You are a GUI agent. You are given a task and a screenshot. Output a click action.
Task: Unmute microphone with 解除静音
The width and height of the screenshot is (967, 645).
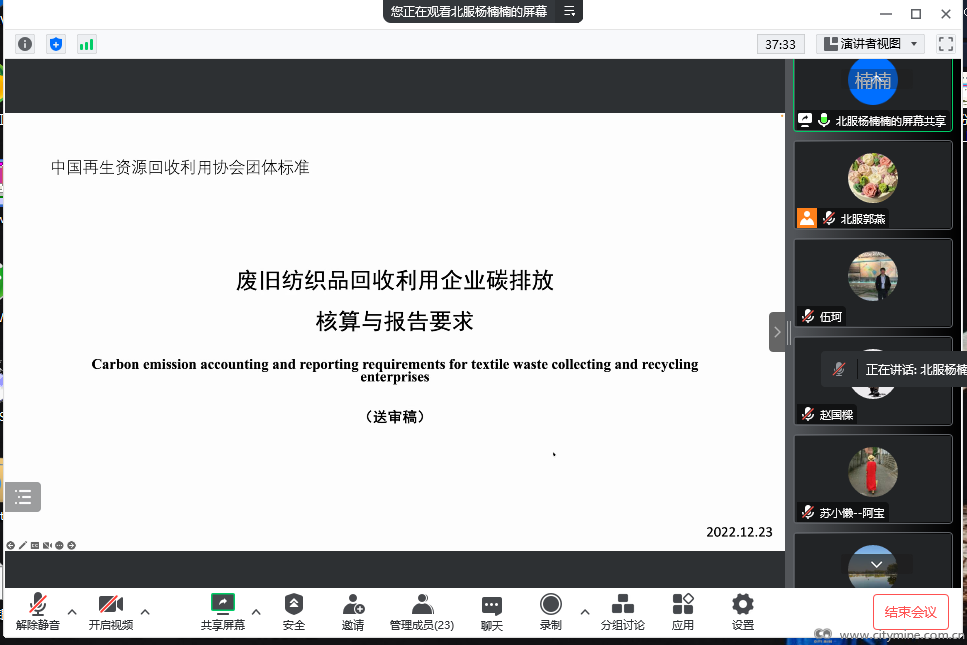[x=38, y=612]
